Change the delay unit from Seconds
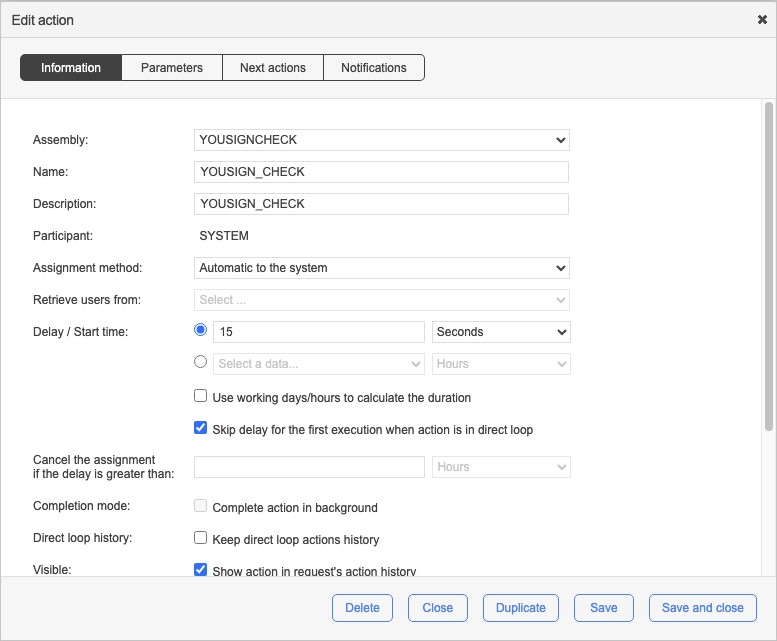 click(x=501, y=332)
